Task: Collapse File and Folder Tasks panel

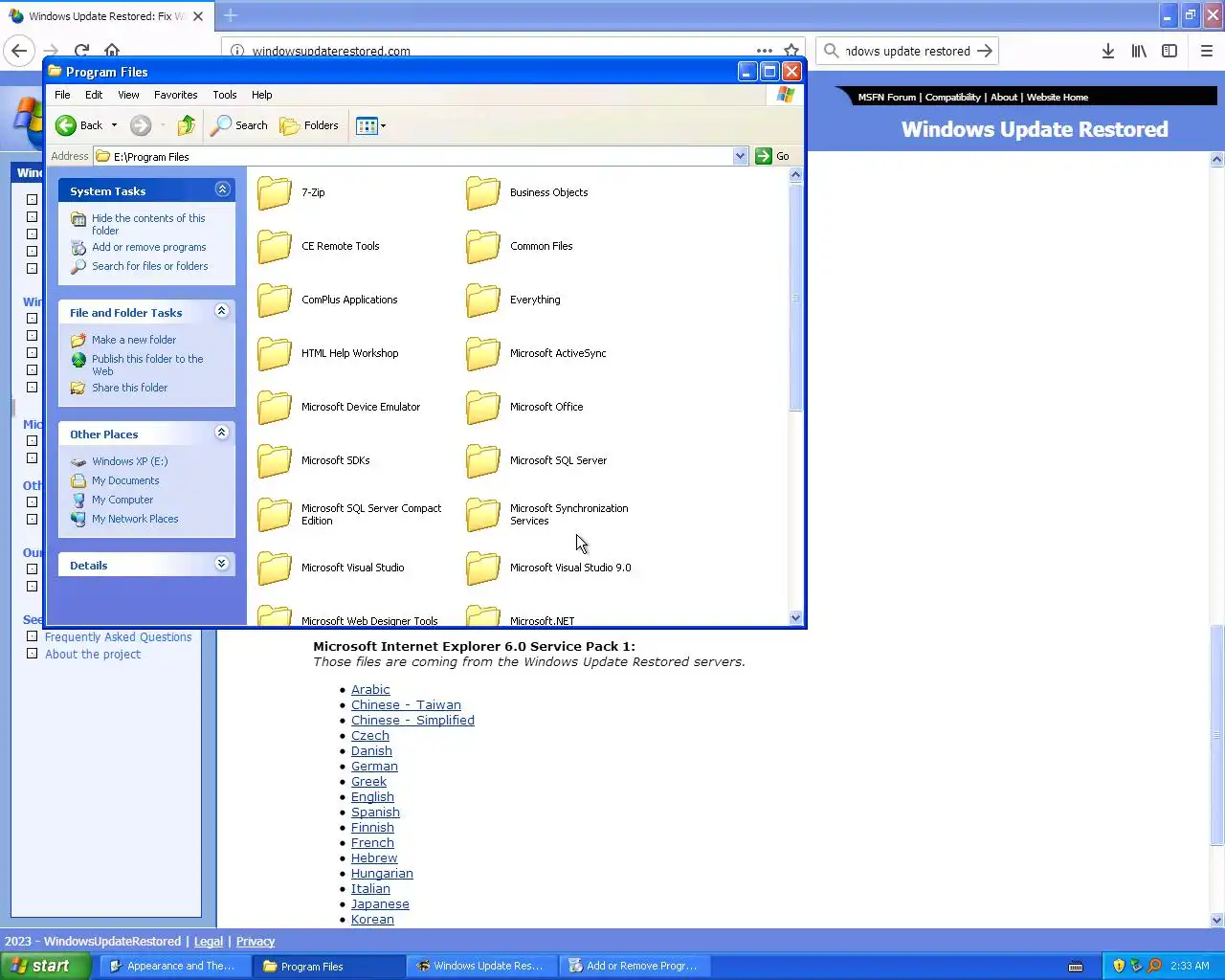Action: pyautogui.click(x=222, y=311)
